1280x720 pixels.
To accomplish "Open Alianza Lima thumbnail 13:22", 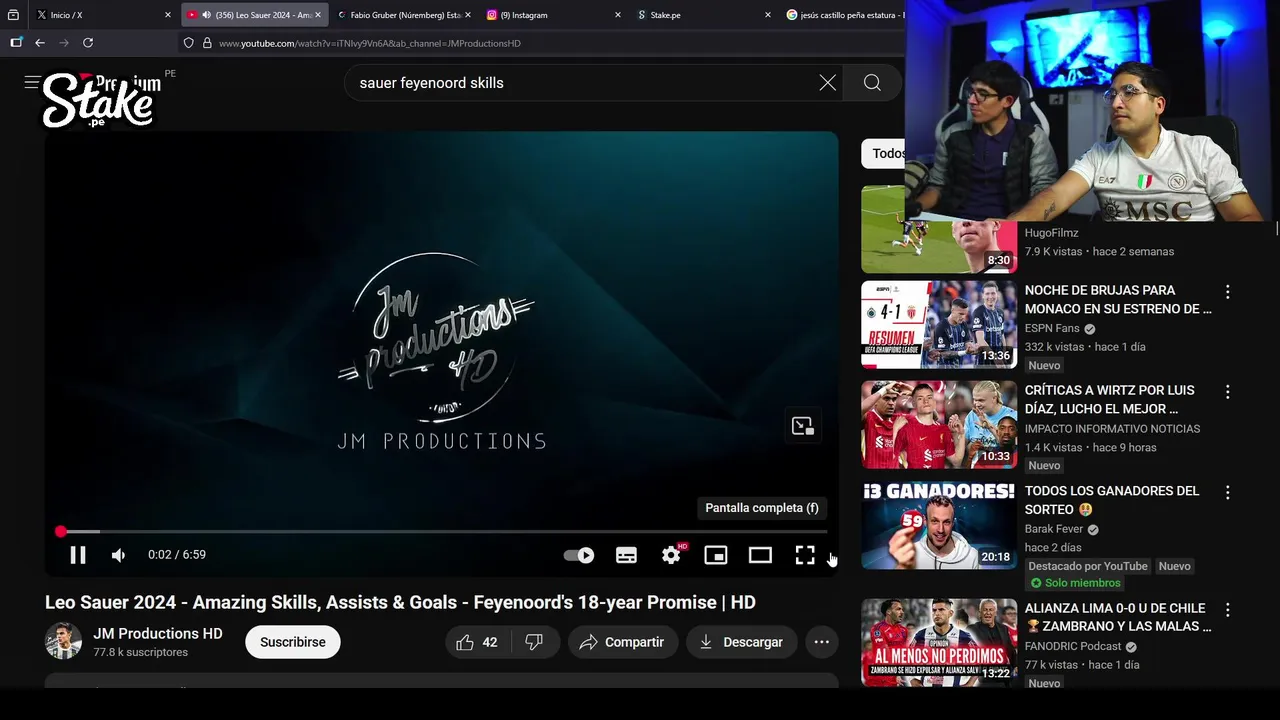I will (x=939, y=642).
